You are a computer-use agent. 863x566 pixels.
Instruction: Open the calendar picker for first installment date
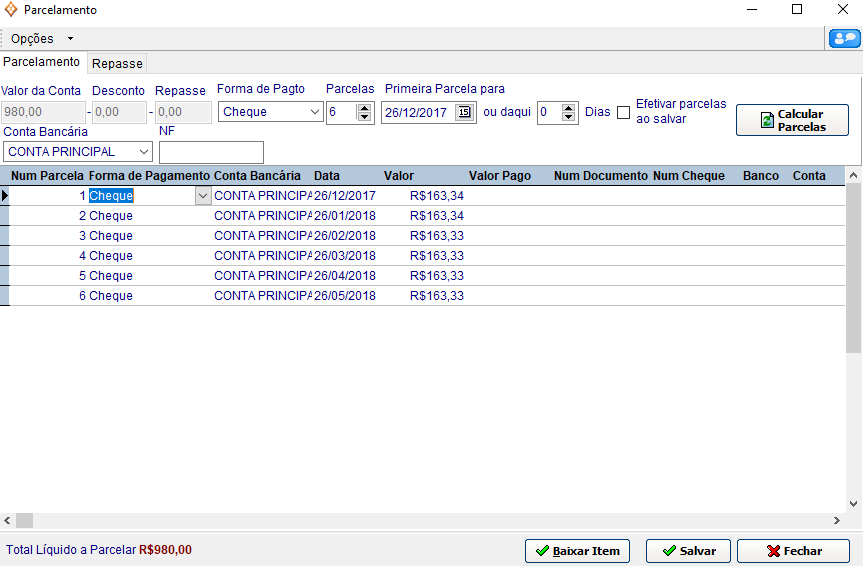464,112
